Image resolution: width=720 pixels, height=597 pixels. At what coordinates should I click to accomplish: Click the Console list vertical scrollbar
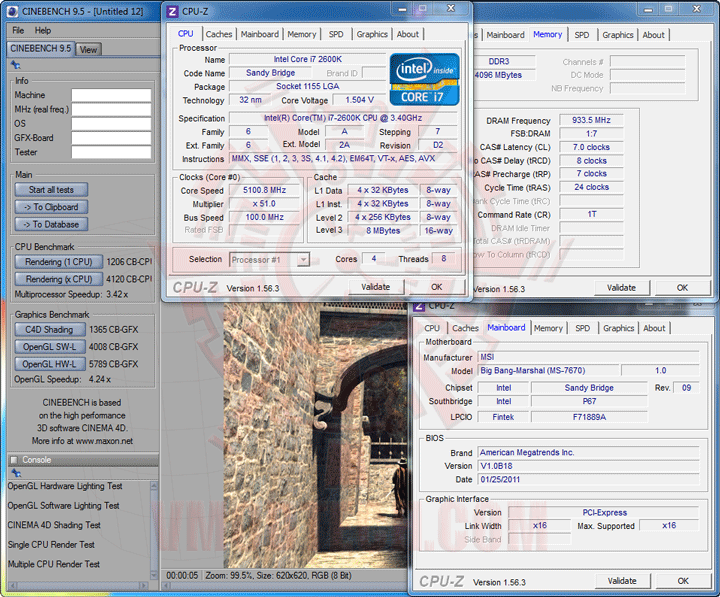point(152,530)
